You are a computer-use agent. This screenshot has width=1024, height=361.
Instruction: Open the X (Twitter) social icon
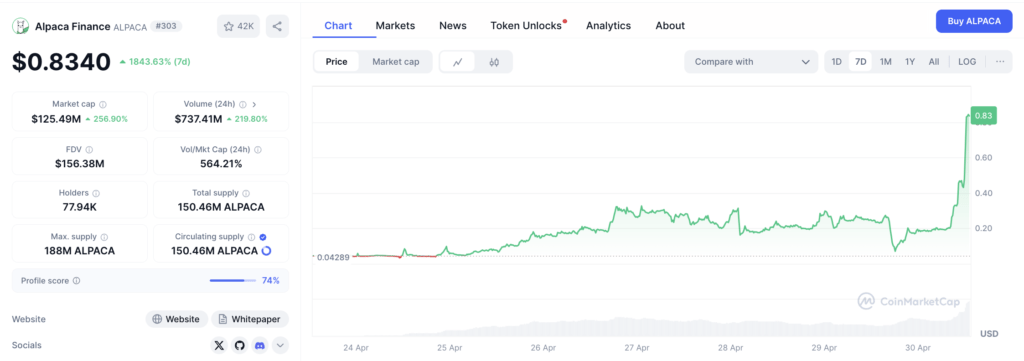point(219,345)
